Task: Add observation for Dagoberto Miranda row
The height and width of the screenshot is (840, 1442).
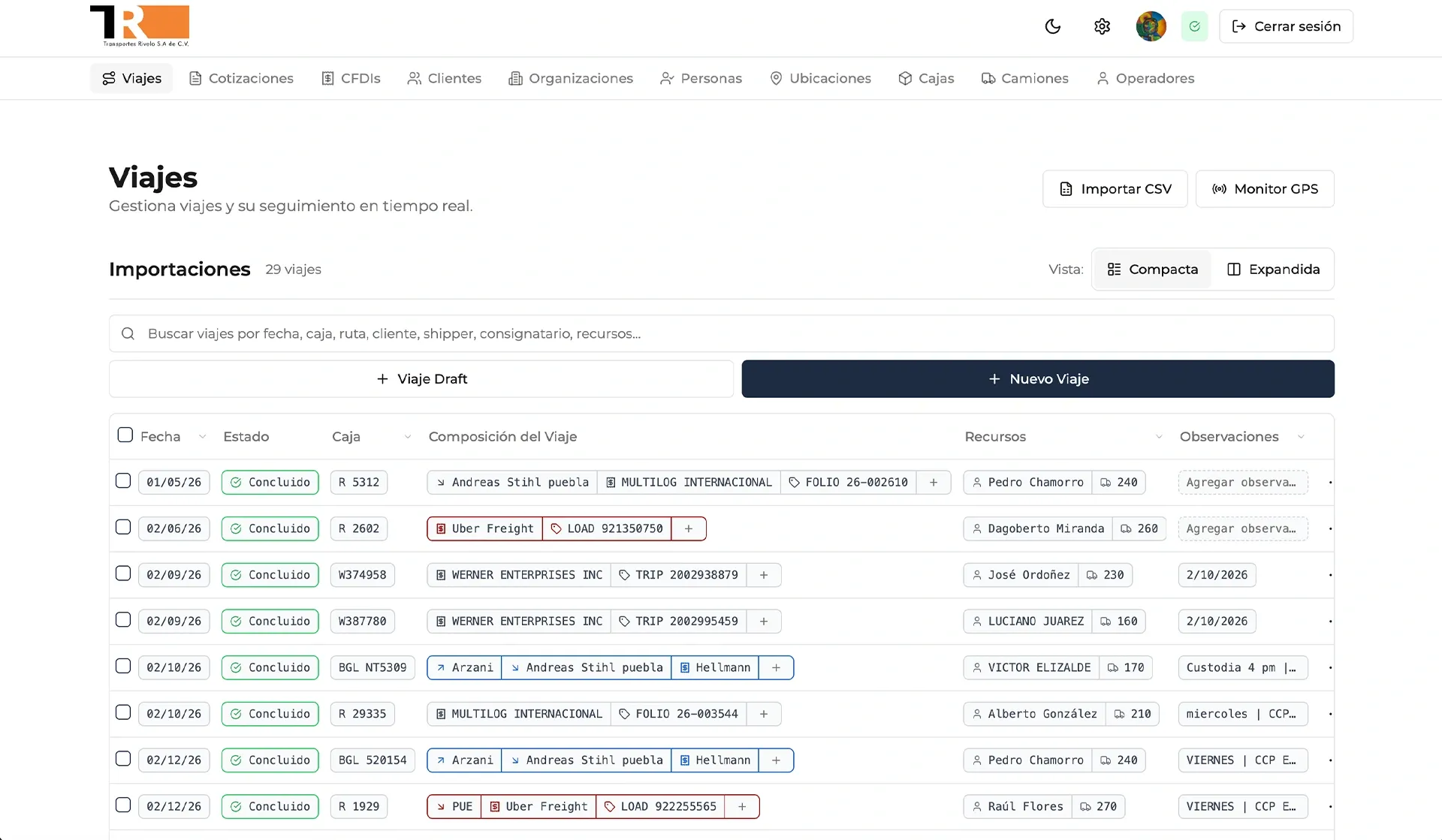Action: [1242, 528]
